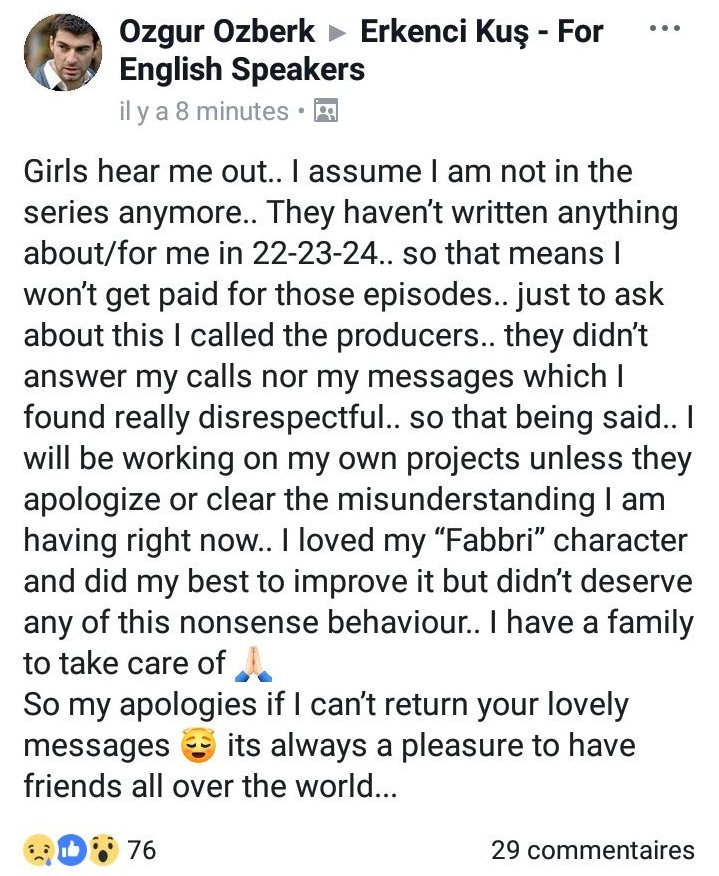Select the sad face reaction icon
This screenshot has width=719, height=876.
[36, 850]
